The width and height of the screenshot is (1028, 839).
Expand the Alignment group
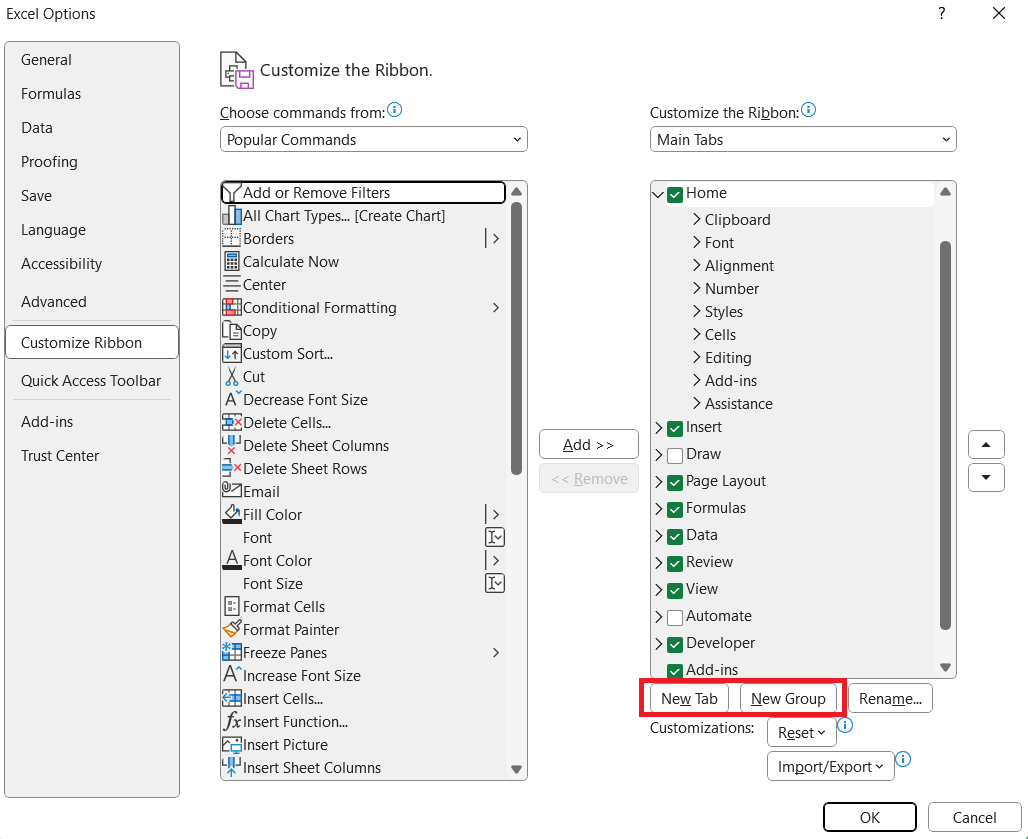697,265
